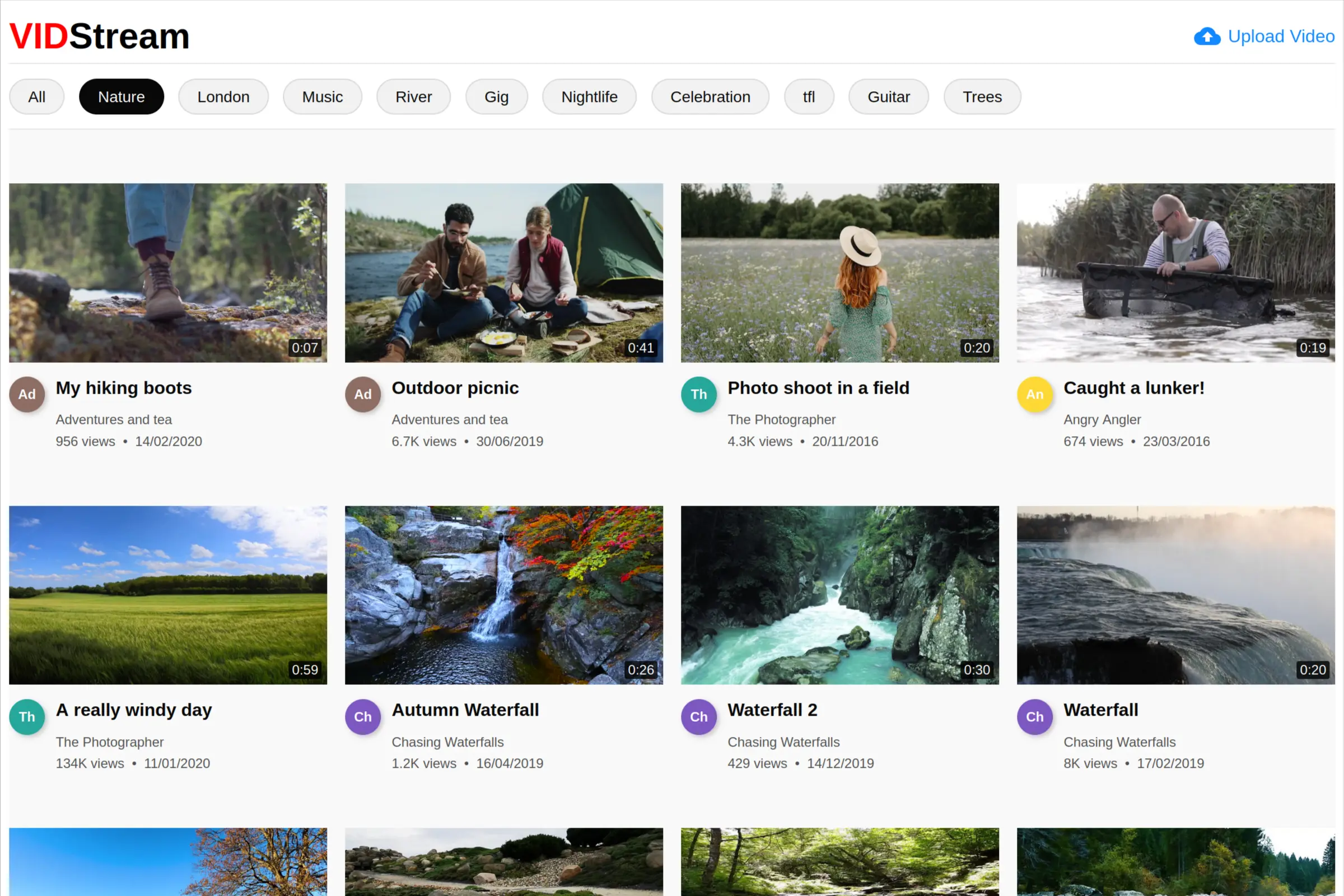Toggle the Nightlife category chip
This screenshot has width=1344, height=896.
589,96
